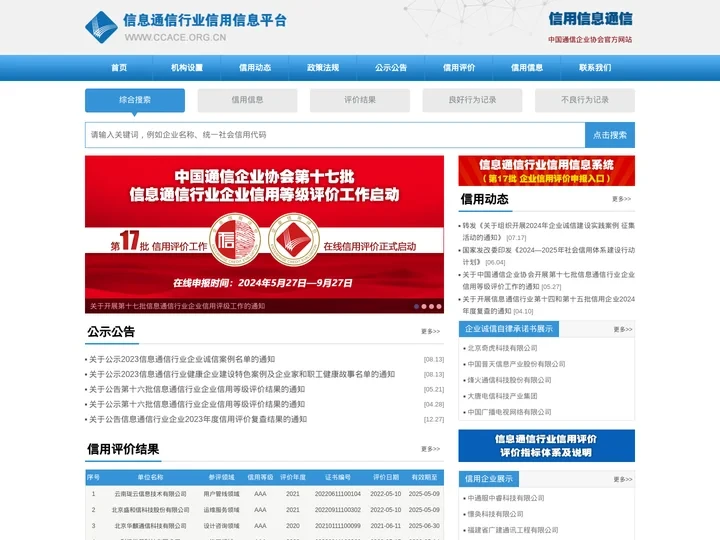The width and height of the screenshot is (720, 540).
Task: Open the 首页 navigation item
Action: (119, 68)
